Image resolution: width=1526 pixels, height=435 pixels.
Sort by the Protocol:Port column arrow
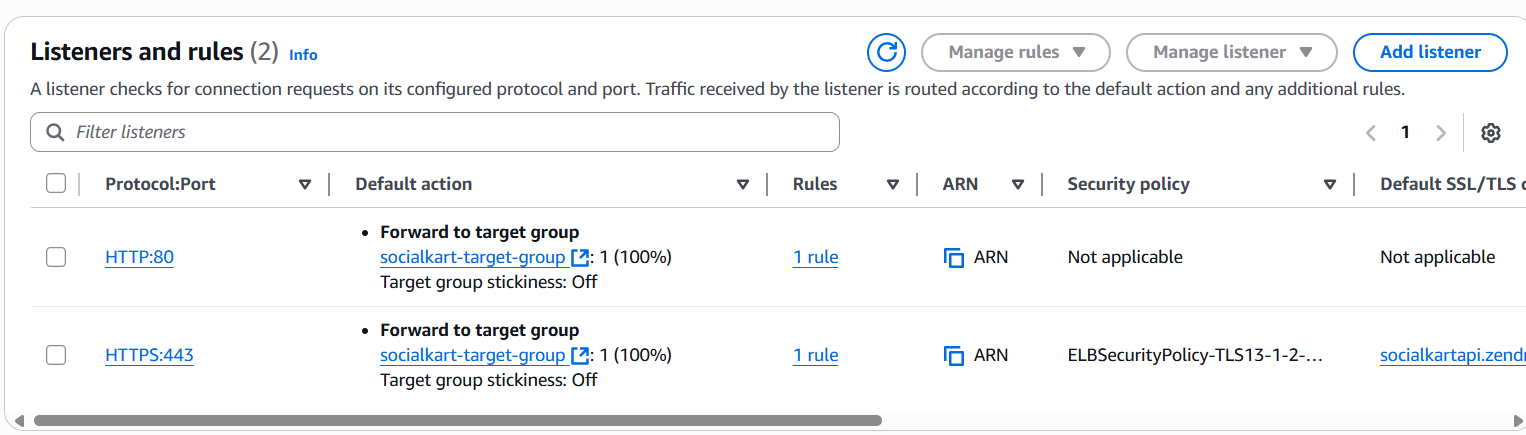[305, 185]
